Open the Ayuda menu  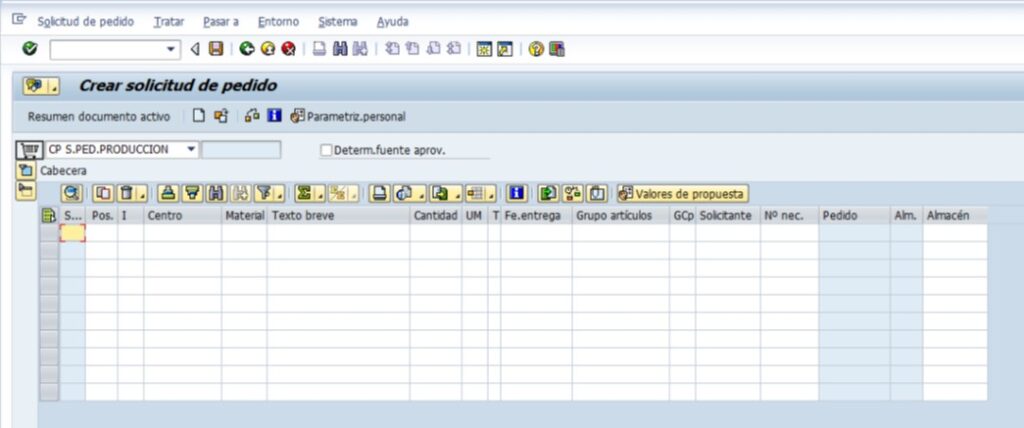click(392, 22)
